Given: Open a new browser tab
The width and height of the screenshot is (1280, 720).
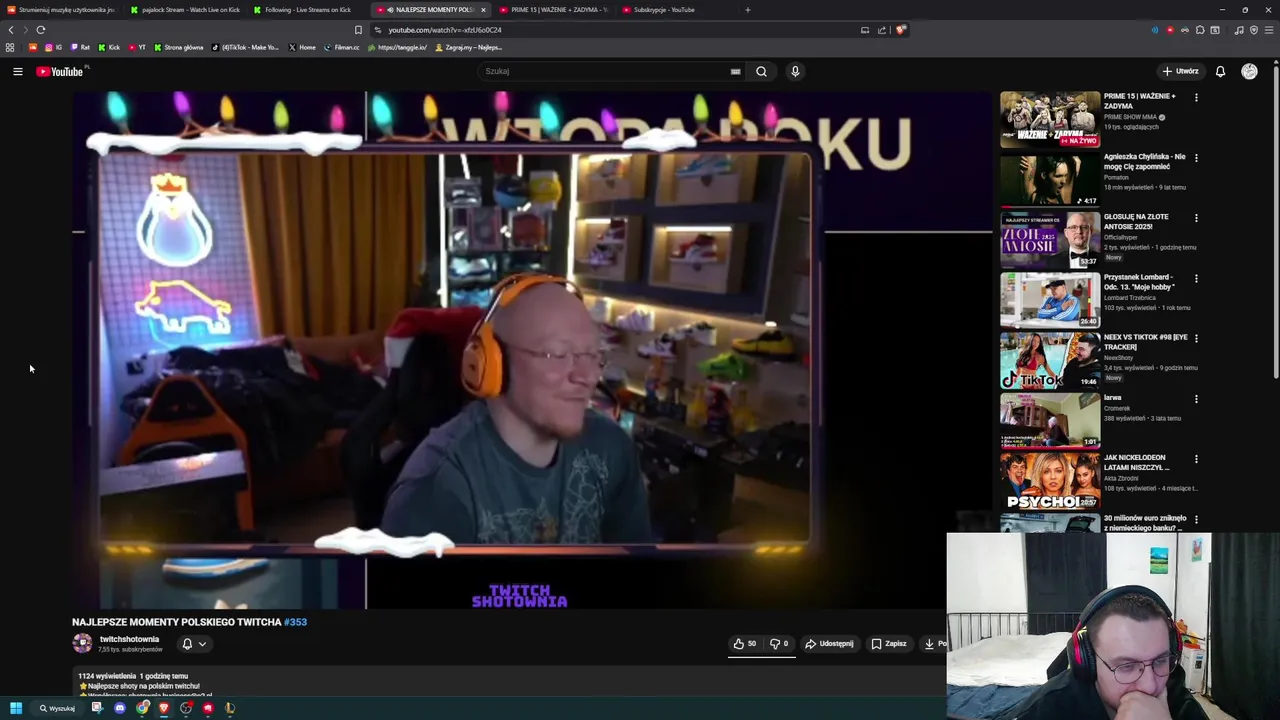Looking at the screenshot, I should (747, 10).
